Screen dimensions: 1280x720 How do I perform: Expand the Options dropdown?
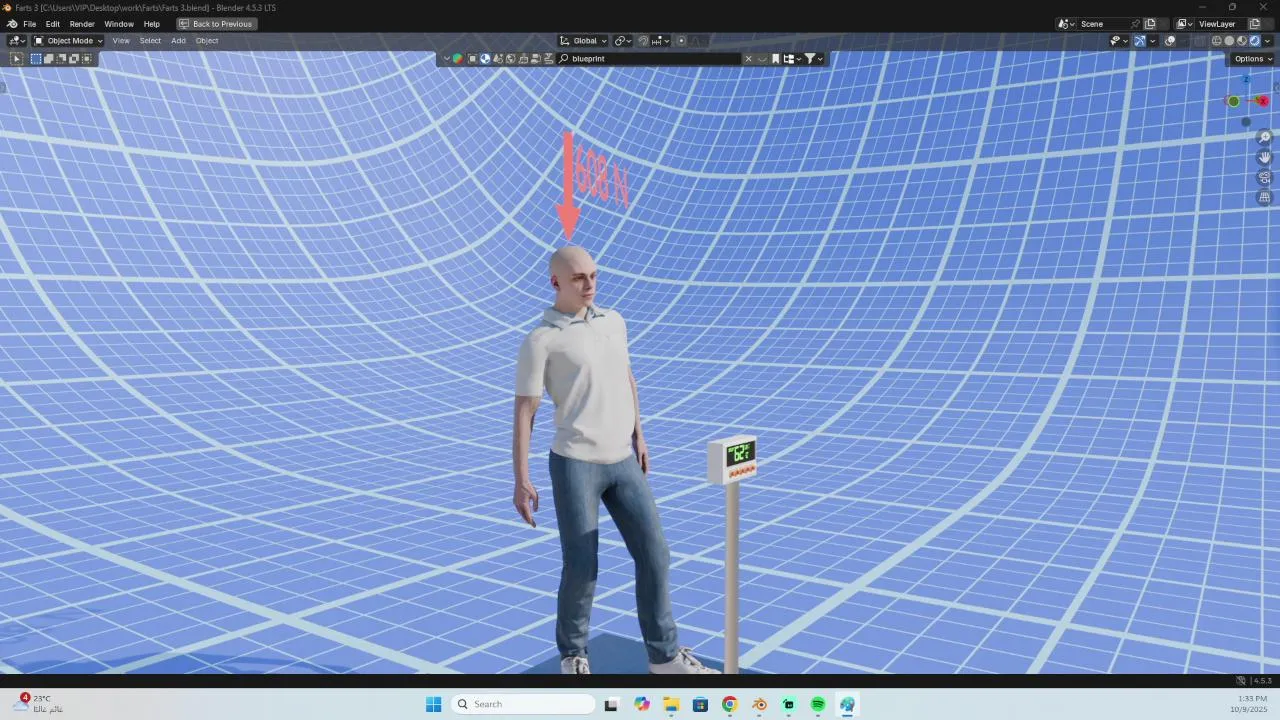click(x=1254, y=59)
